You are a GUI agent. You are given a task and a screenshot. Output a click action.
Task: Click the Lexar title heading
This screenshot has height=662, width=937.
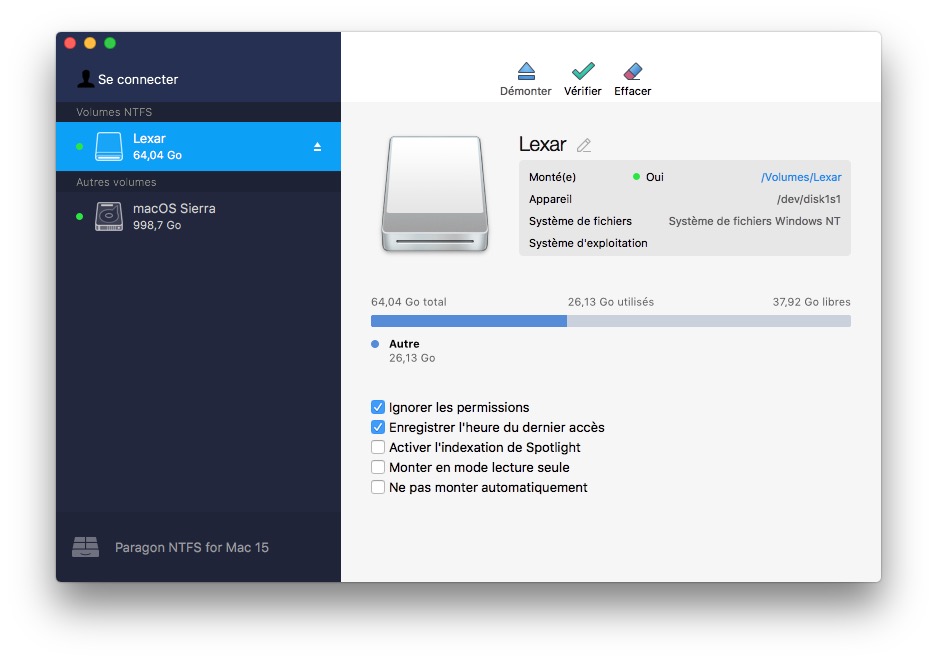pyautogui.click(x=542, y=144)
